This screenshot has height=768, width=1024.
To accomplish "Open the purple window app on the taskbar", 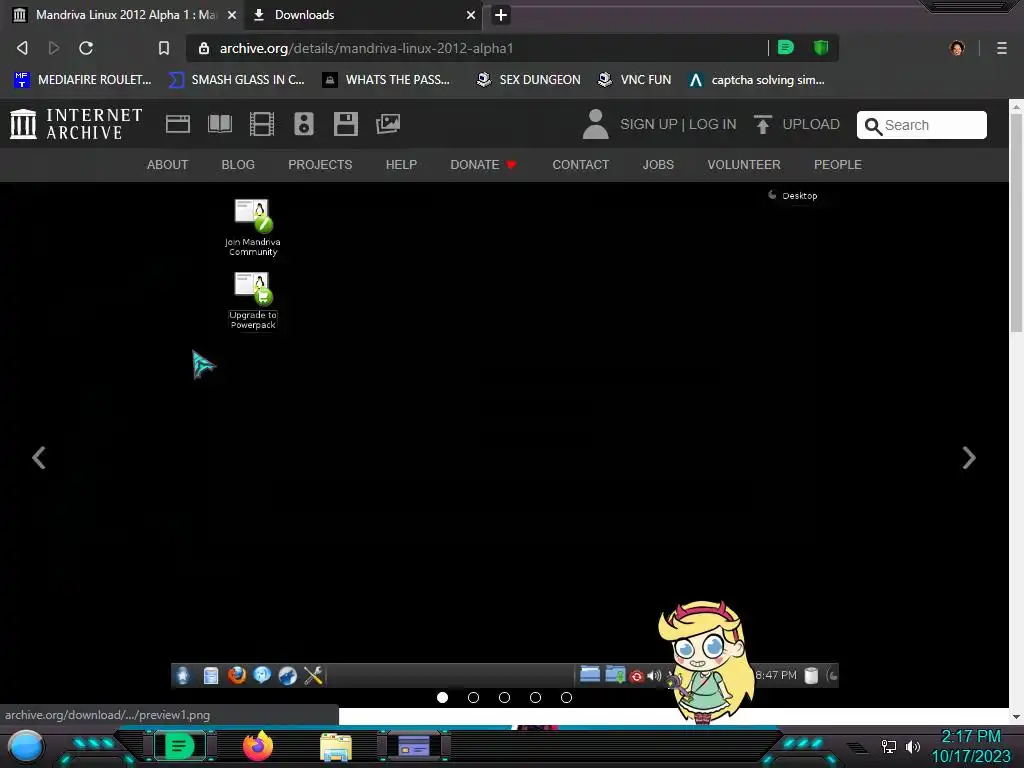I will click(414, 746).
